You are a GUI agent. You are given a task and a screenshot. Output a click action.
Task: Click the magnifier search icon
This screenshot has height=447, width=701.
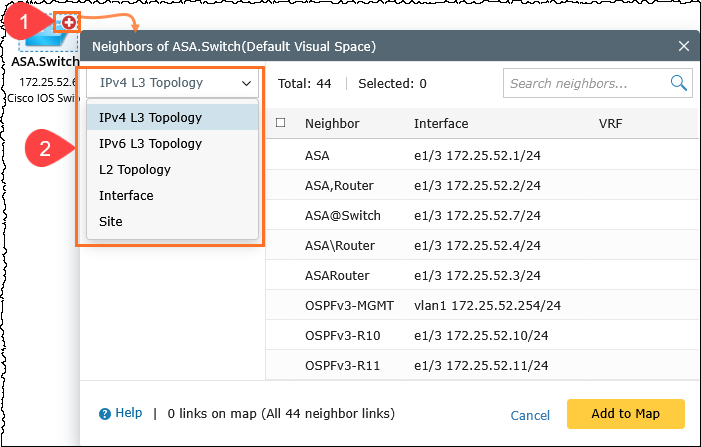[x=679, y=83]
